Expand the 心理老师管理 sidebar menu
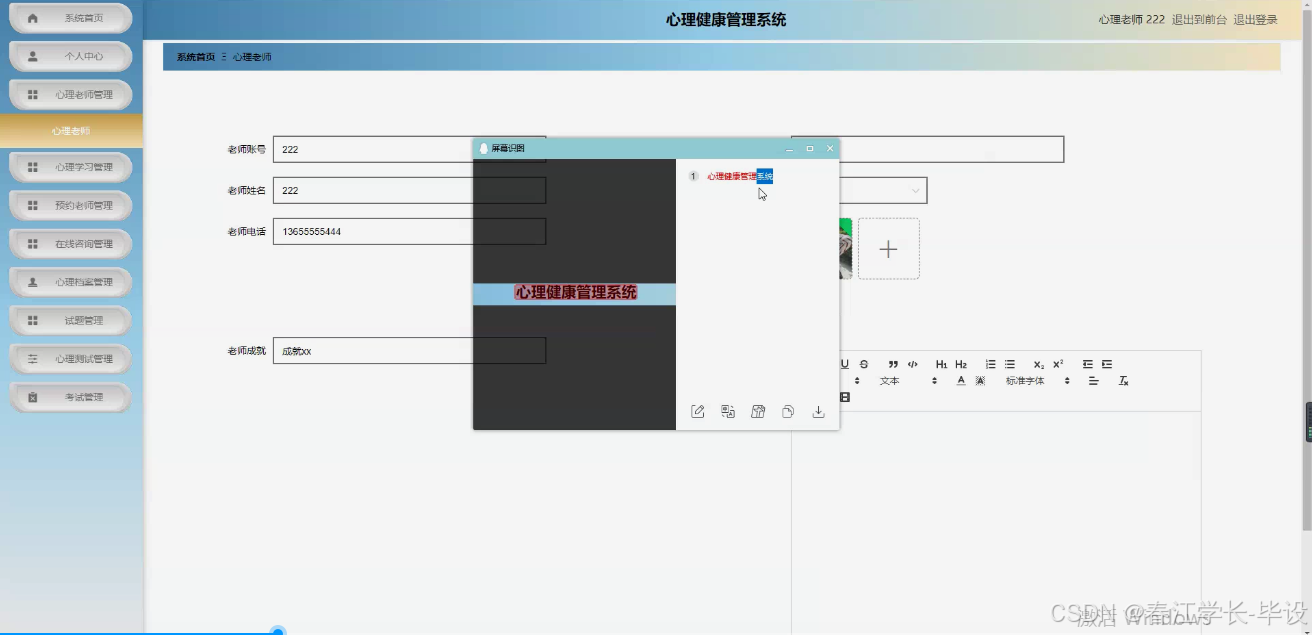The image size is (1312, 635). point(71,95)
